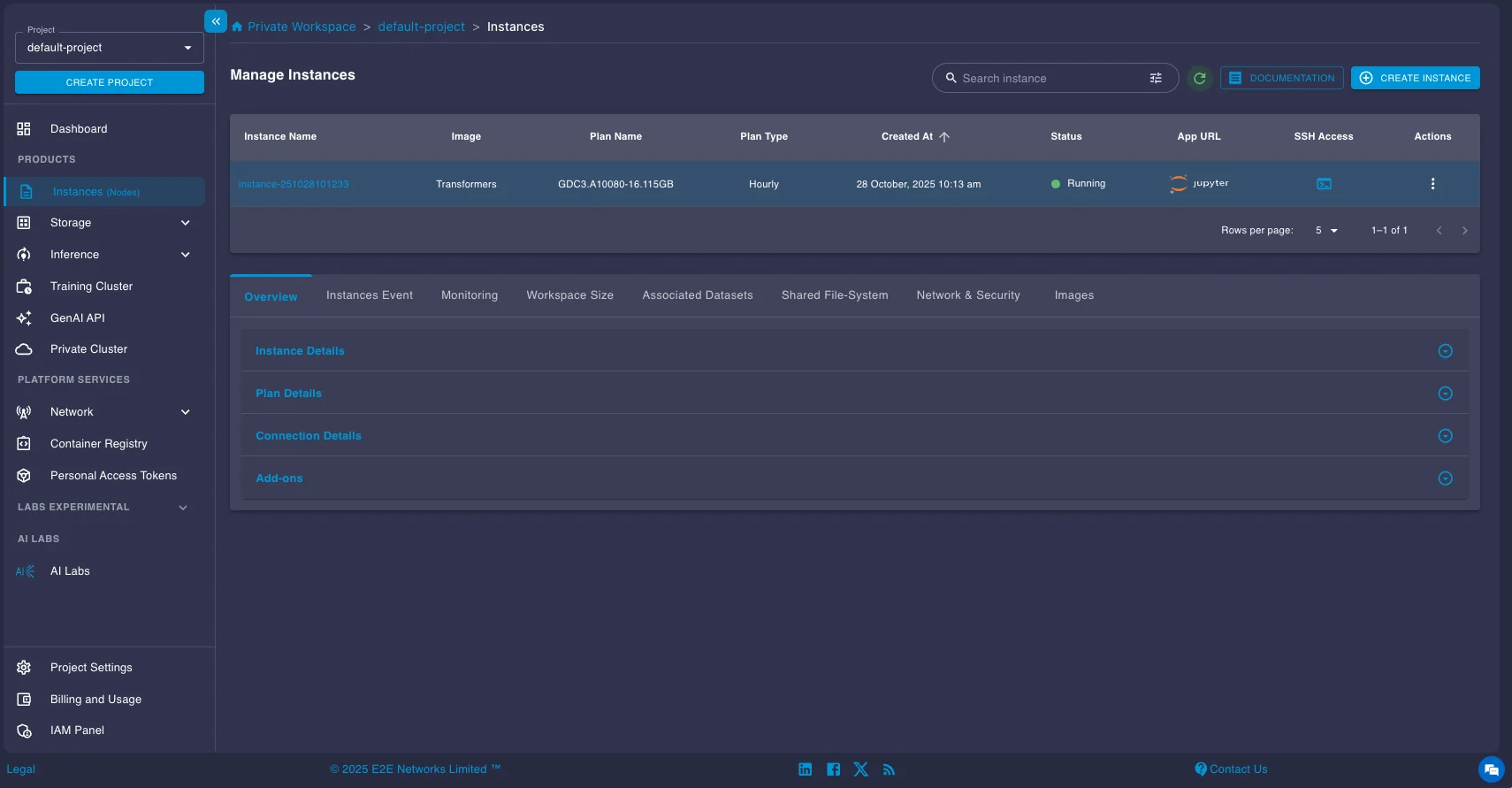Open the three-dot Actions menu
This screenshot has height=788, width=1512.
(x=1432, y=184)
